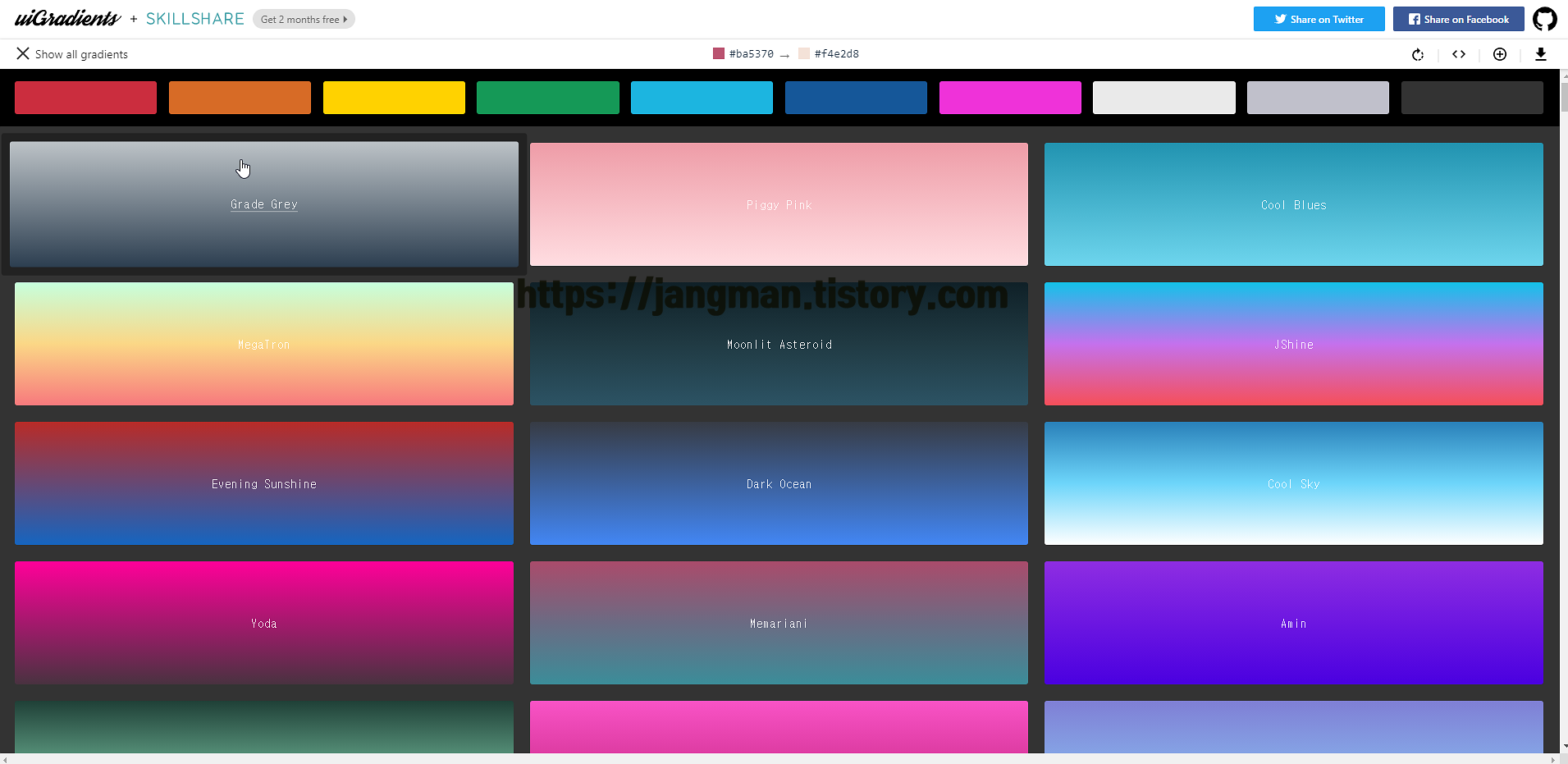This screenshot has height=764, width=1568.
Task: Select the Yoda gradient
Action: [x=264, y=623]
